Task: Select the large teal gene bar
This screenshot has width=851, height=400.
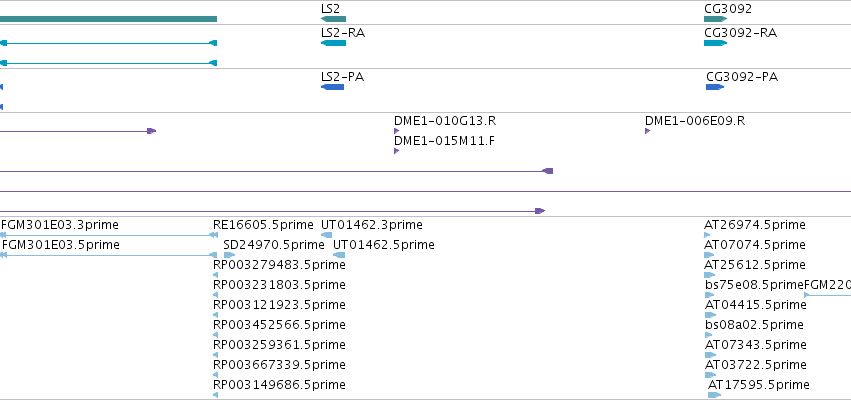Action: [109, 19]
